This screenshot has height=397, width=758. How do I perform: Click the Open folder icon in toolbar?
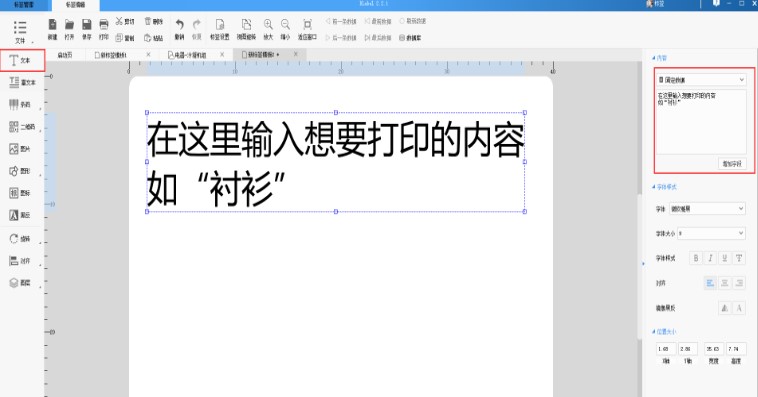pyautogui.click(x=70, y=29)
